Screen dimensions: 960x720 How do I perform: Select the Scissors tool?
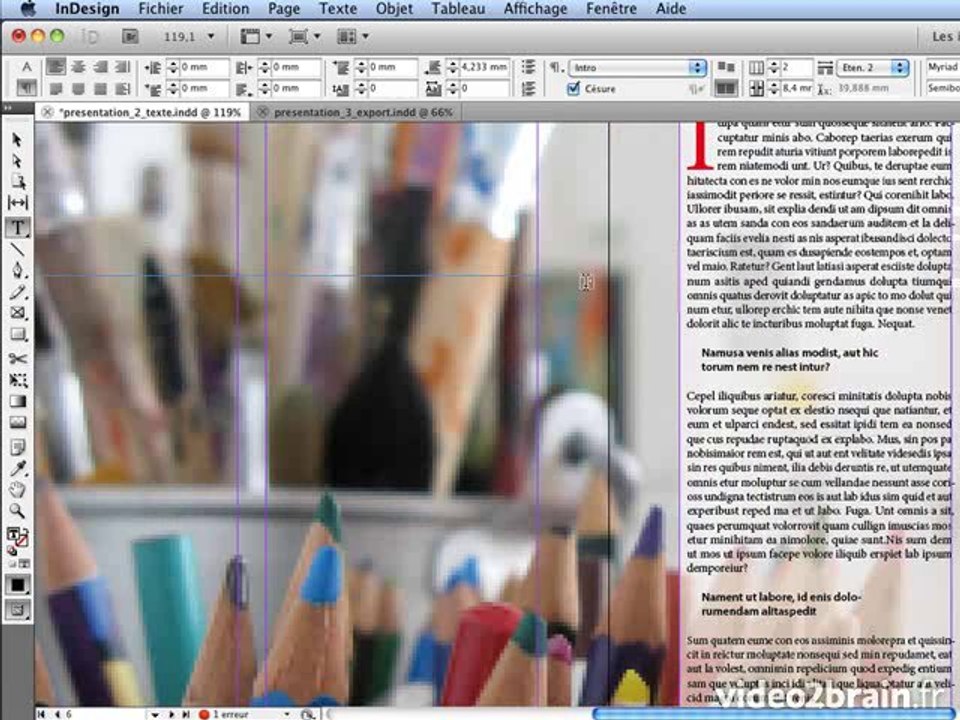click(17, 359)
